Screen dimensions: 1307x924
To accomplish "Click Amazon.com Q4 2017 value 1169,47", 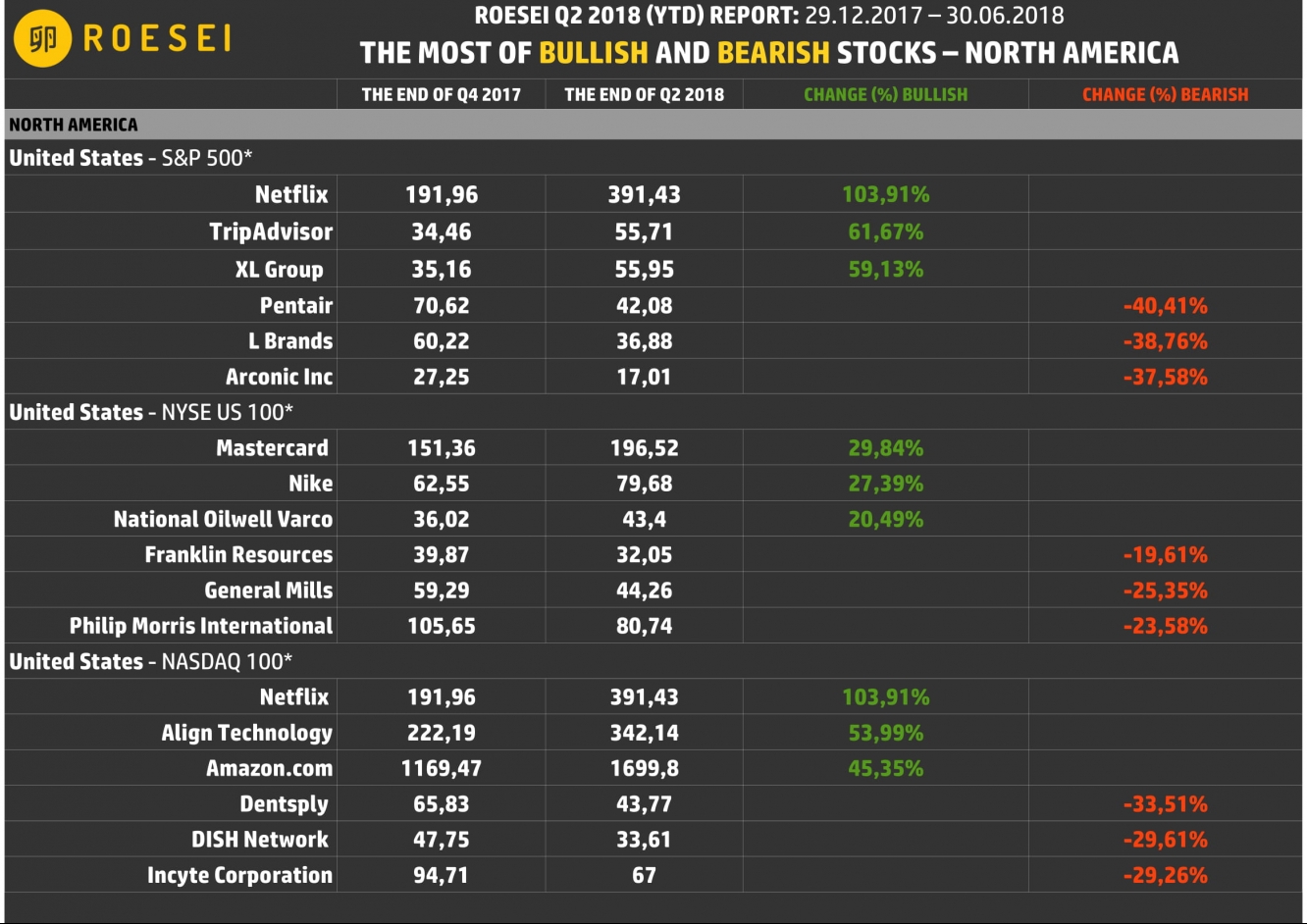I will click(x=442, y=768).
